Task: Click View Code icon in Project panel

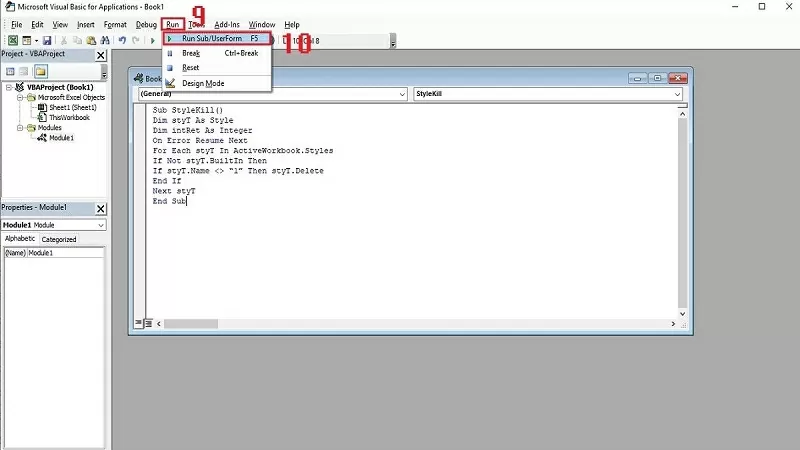Action: [10, 71]
